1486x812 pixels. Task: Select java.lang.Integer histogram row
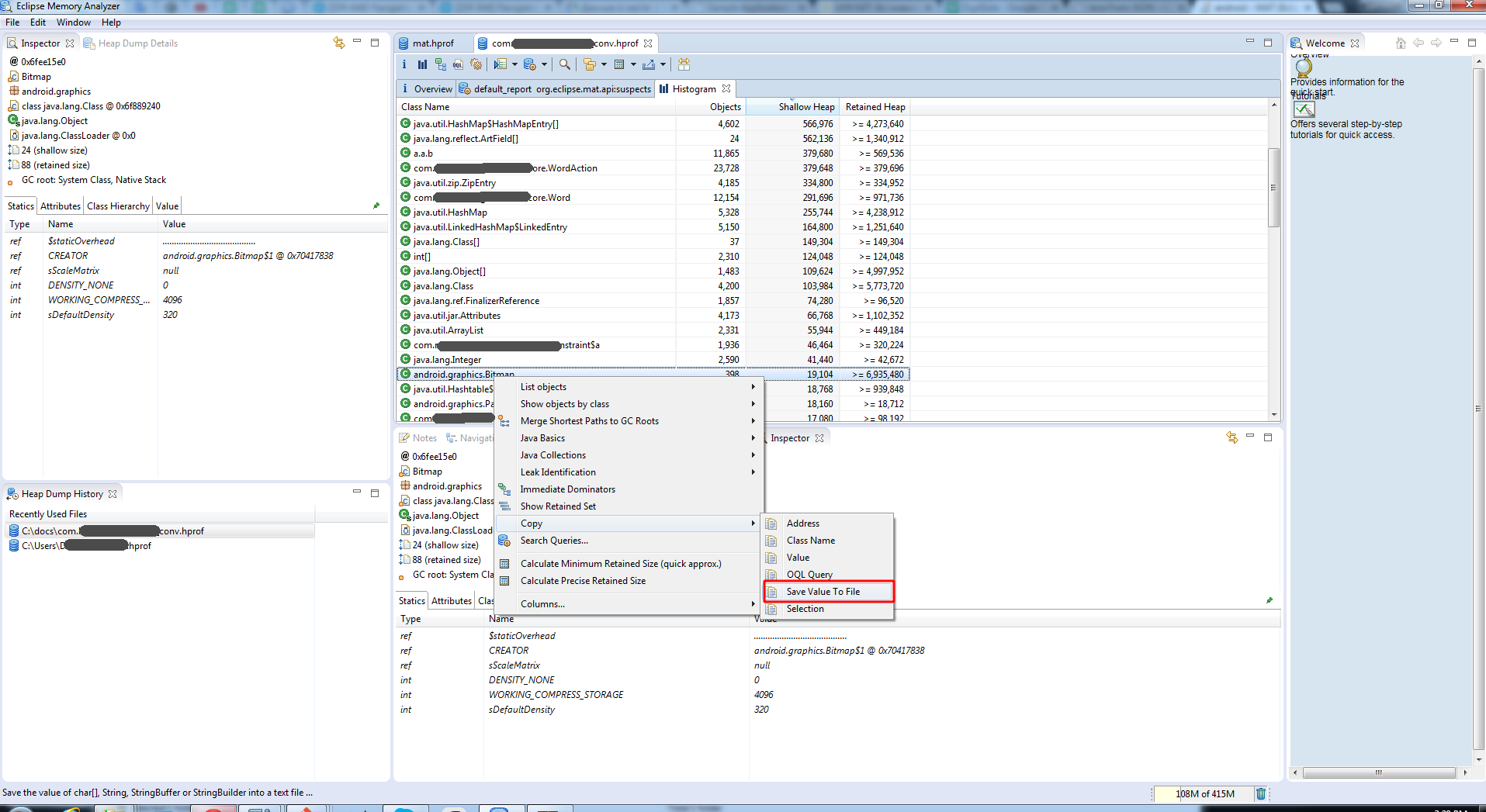point(653,360)
